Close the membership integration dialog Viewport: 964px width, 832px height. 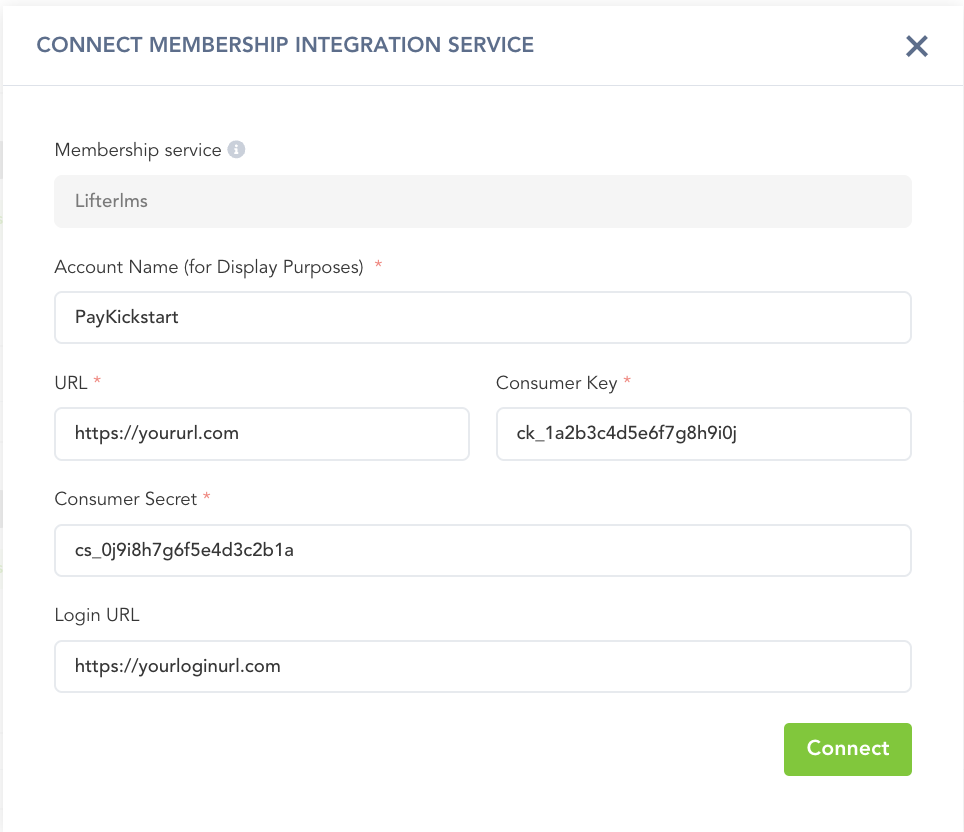click(x=916, y=46)
